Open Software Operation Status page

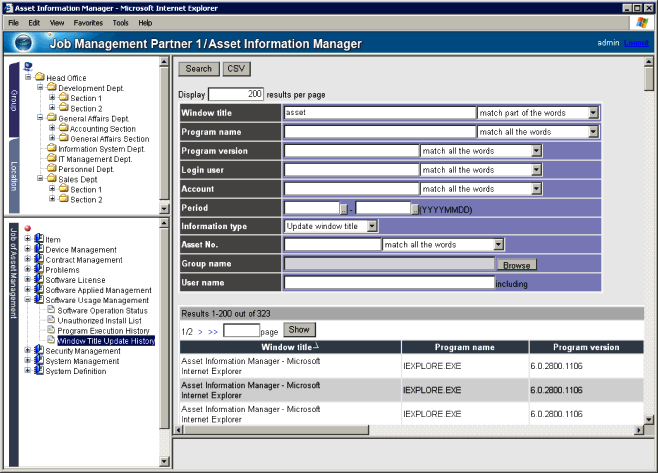tap(102, 310)
